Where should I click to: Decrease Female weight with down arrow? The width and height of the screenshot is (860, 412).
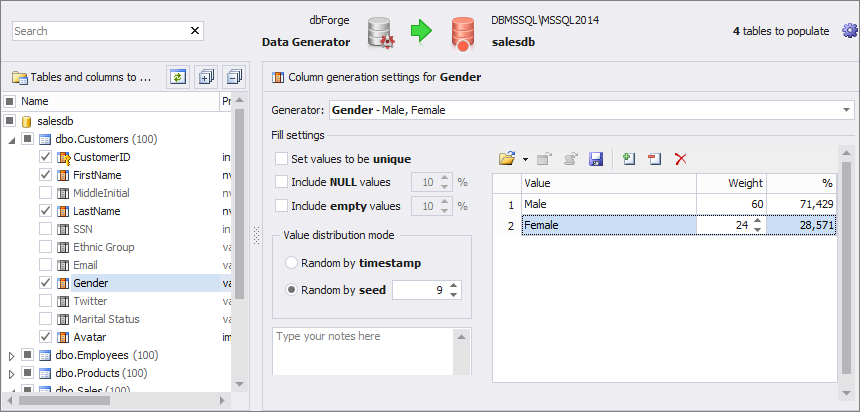click(757, 230)
